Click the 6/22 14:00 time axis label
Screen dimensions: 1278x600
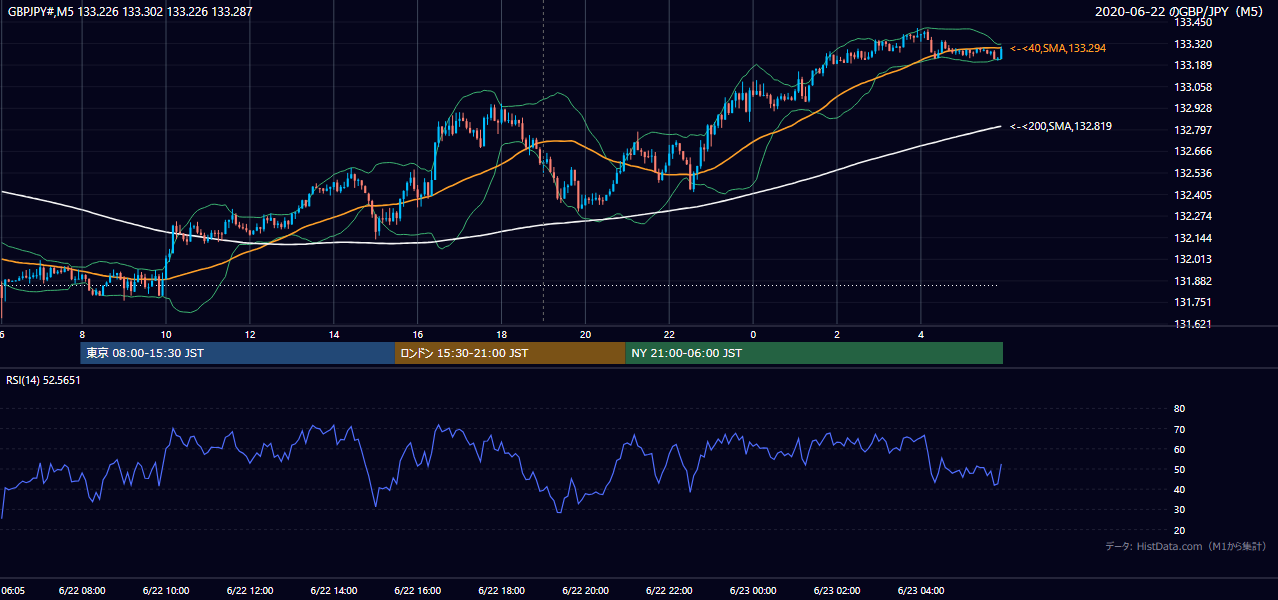coord(334,591)
